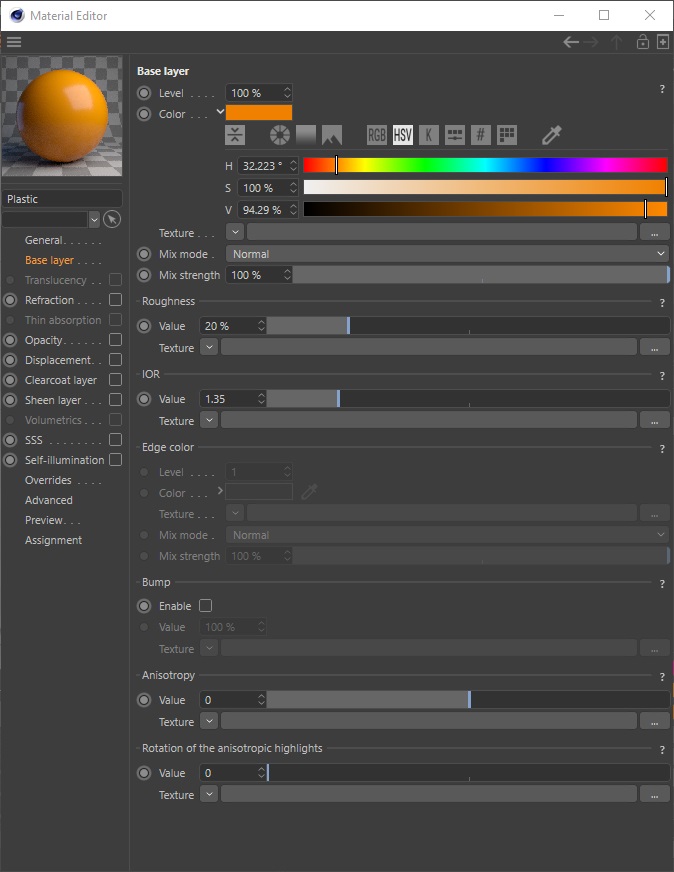Go back with the left arrow
Screen dimensions: 674x872
pyautogui.click(x=571, y=42)
